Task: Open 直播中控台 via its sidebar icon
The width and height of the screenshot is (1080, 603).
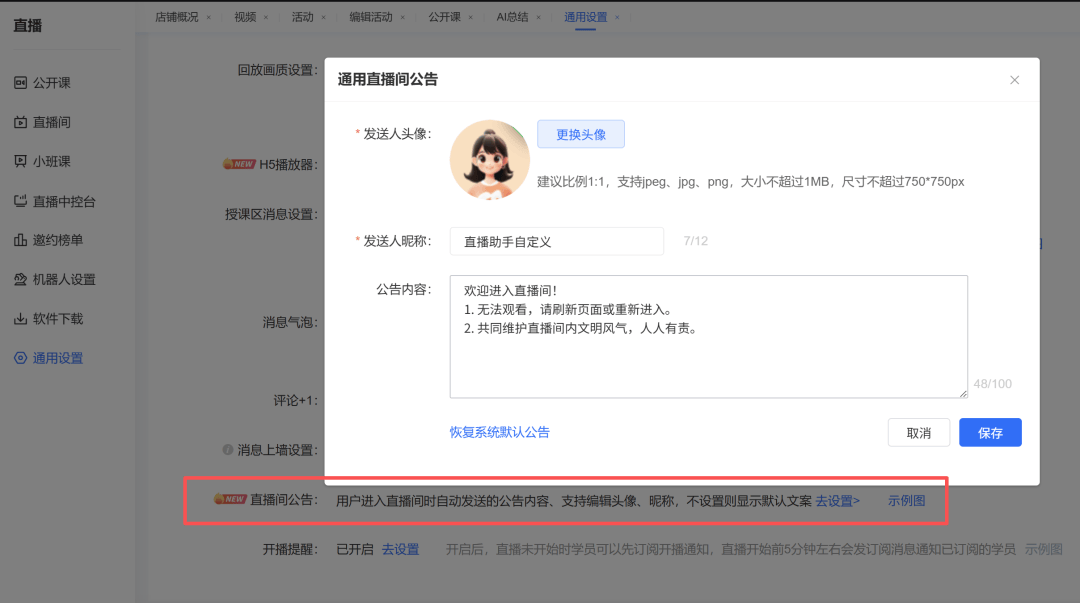Action: pos(20,201)
